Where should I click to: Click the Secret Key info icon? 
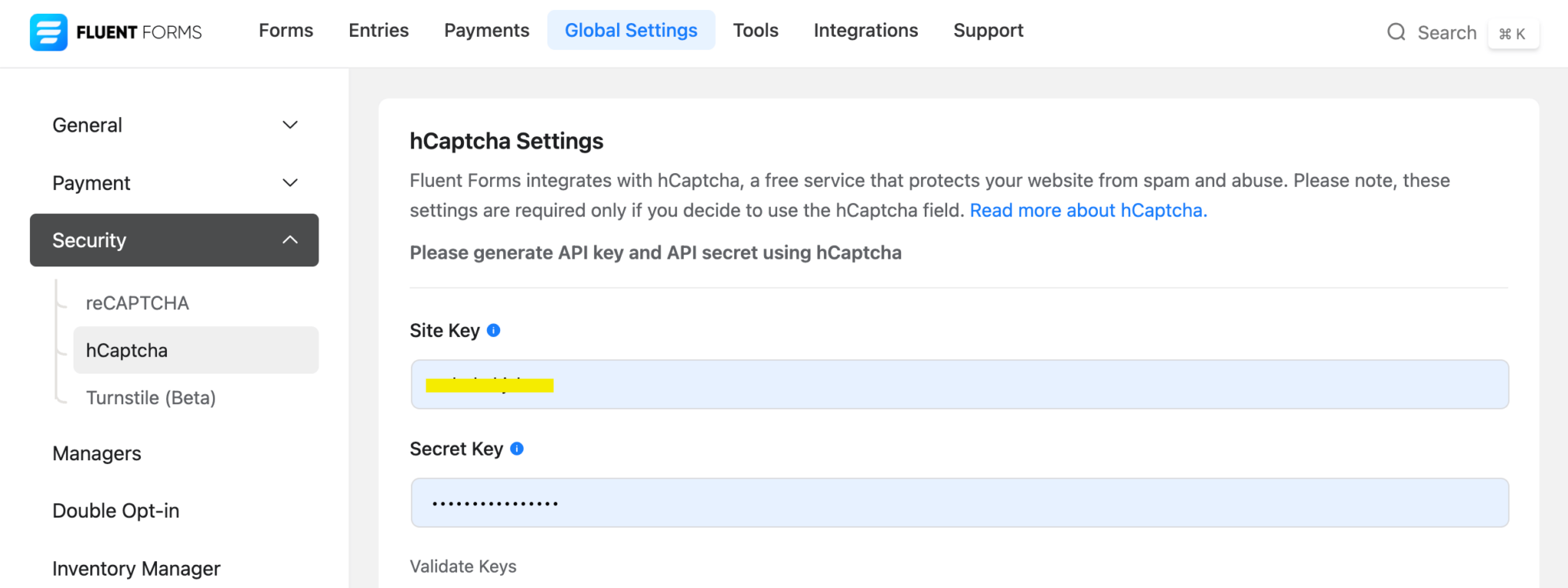click(517, 449)
